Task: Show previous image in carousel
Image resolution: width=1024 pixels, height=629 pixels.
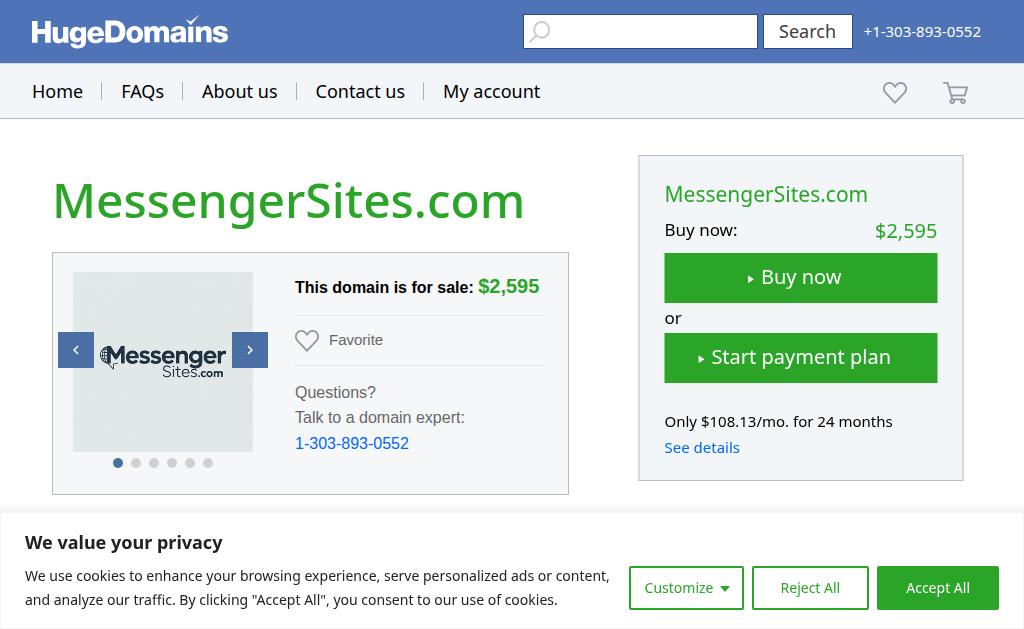Action: tap(76, 350)
